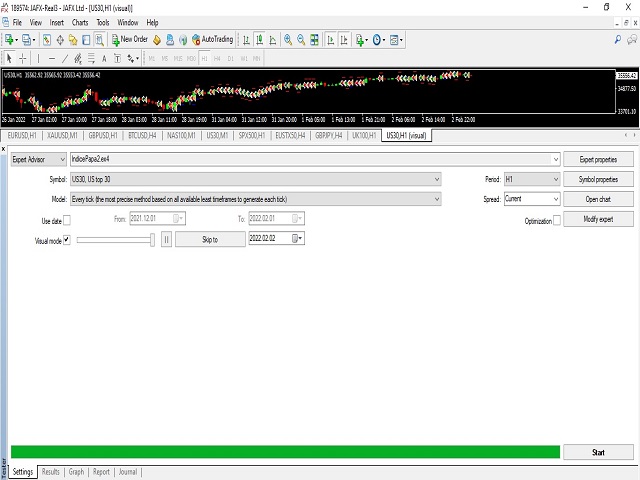Viewport: 640px width, 480px height.
Task: Switch chart to candlesticks icon
Action: (x=259, y=40)
